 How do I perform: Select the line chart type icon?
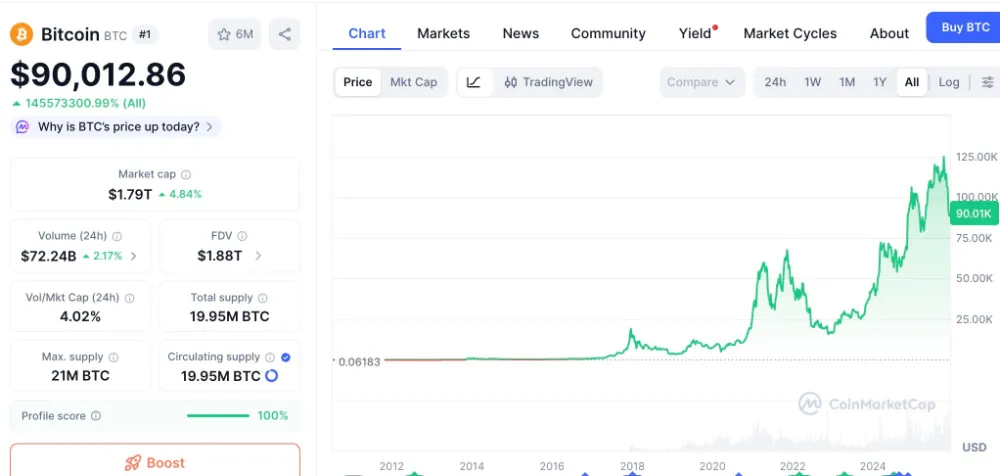click(474, 82)
